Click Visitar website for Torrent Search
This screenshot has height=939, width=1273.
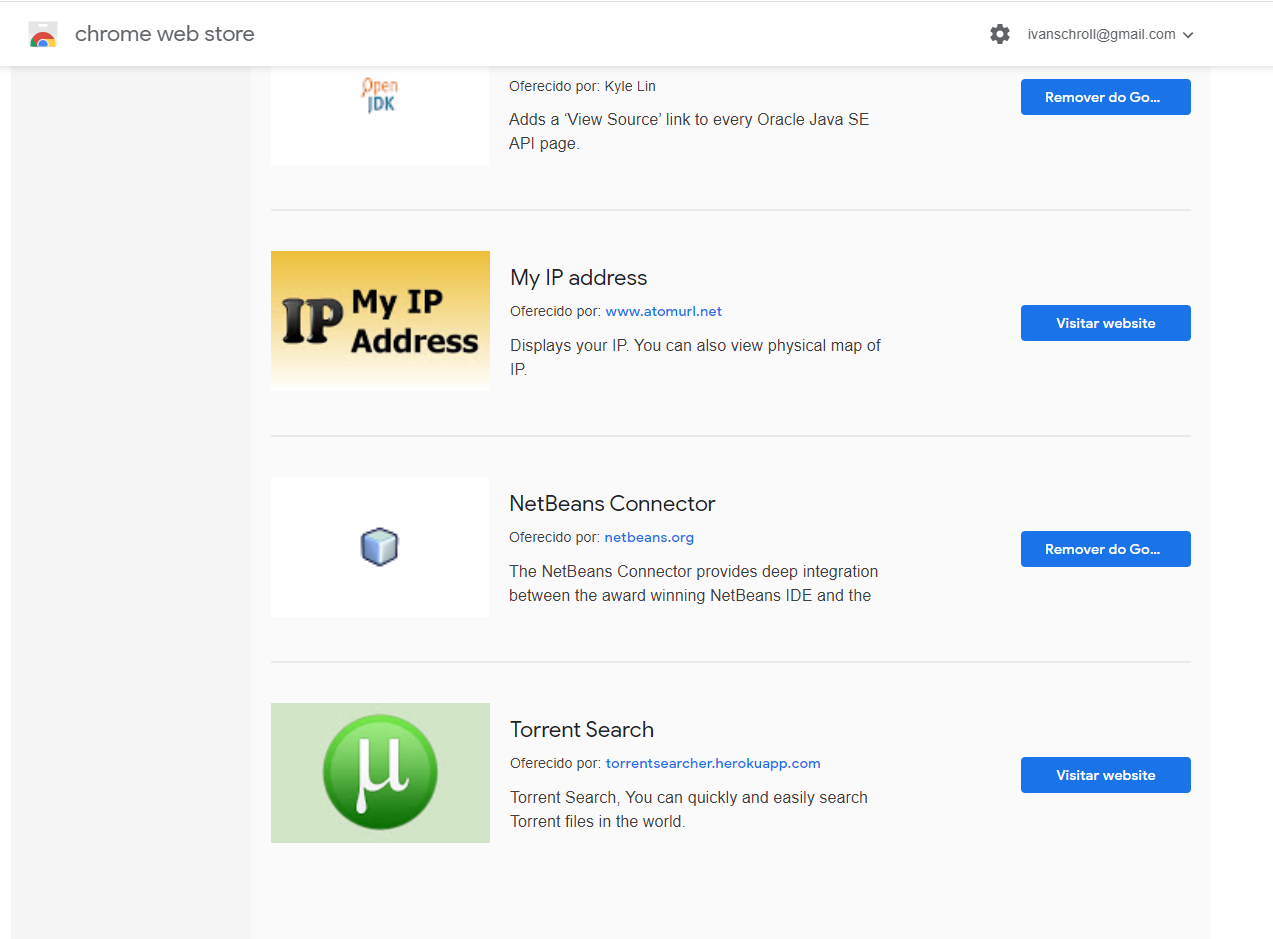1106,775
